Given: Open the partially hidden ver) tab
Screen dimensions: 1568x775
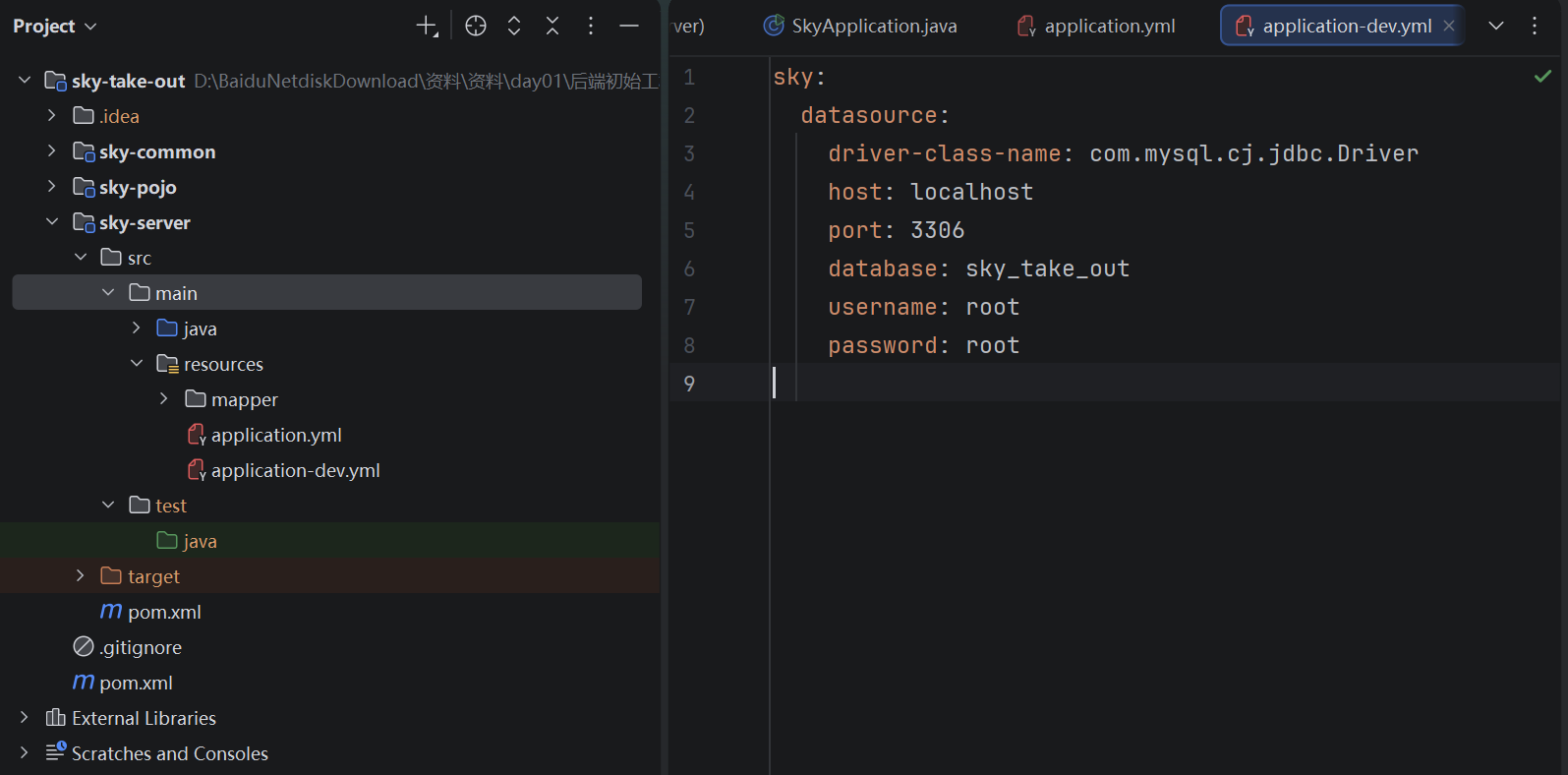Looking at the screenshot, I should click(x=689, y=26).
